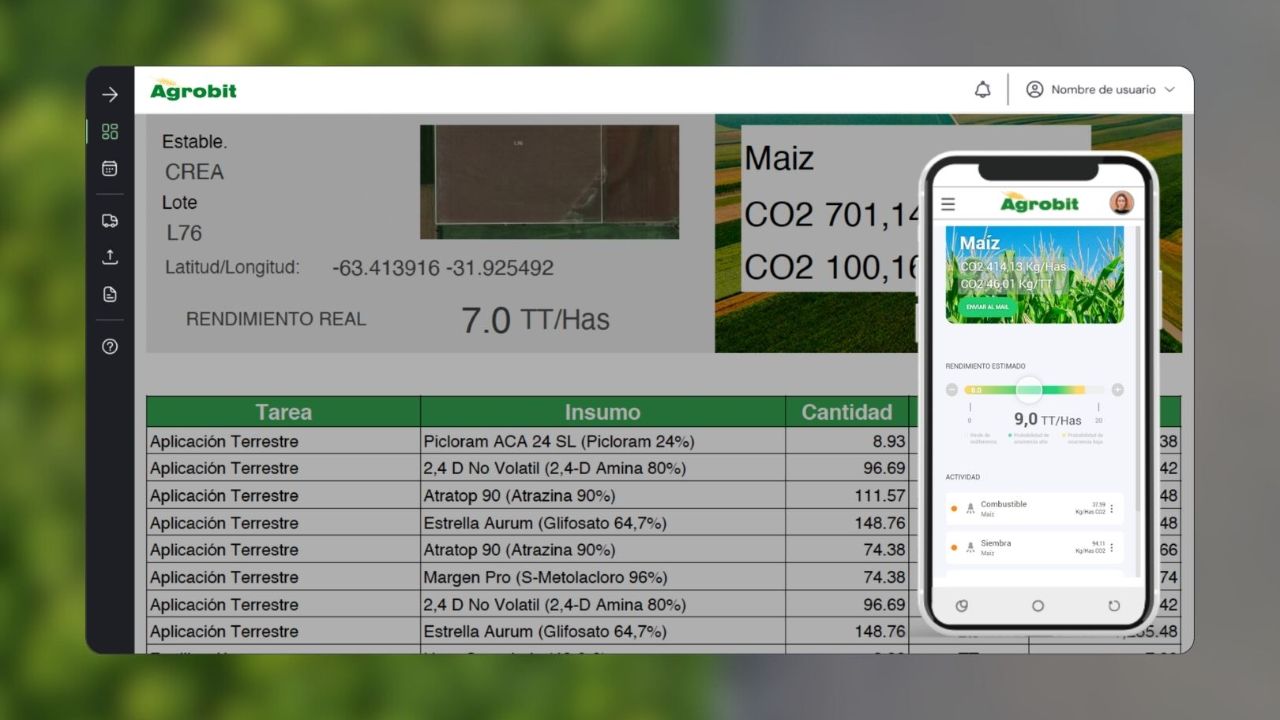This screenshot has width=1280, height=720.
Task: Click the notifications bell icon
Action: (982, 90)
